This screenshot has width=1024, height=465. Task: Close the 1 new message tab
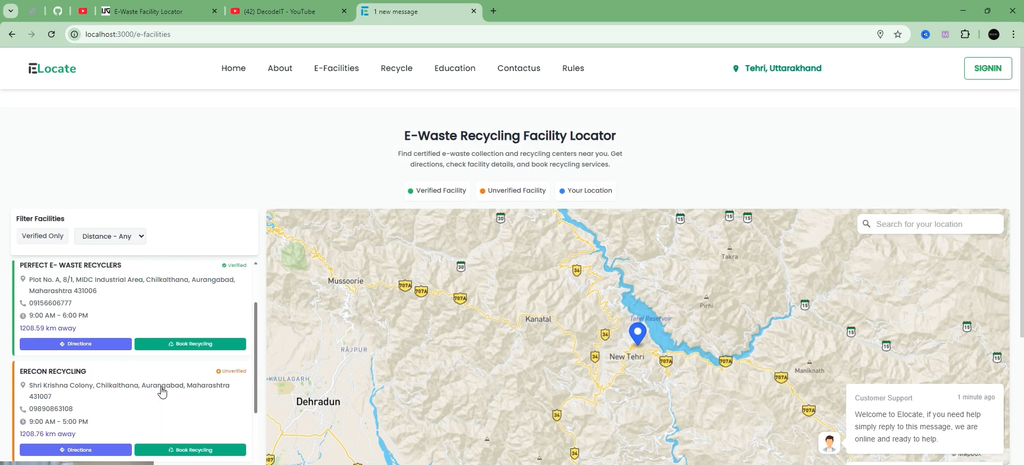pyautogui.click(x=472, y=11)
